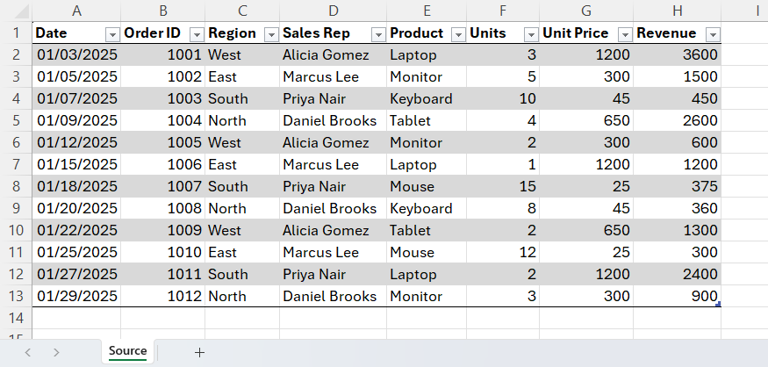Expand the Sales Rep filter menu
The width and height of the screenshot is (768, 367).
pos(378,34)
